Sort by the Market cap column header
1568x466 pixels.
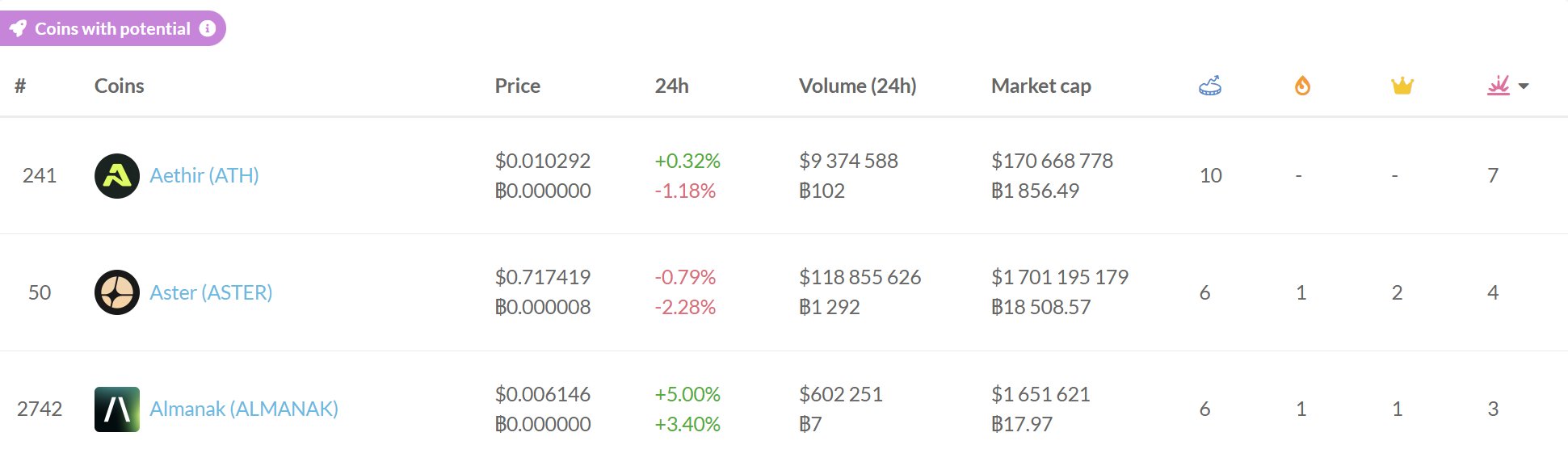[1040, 86]
